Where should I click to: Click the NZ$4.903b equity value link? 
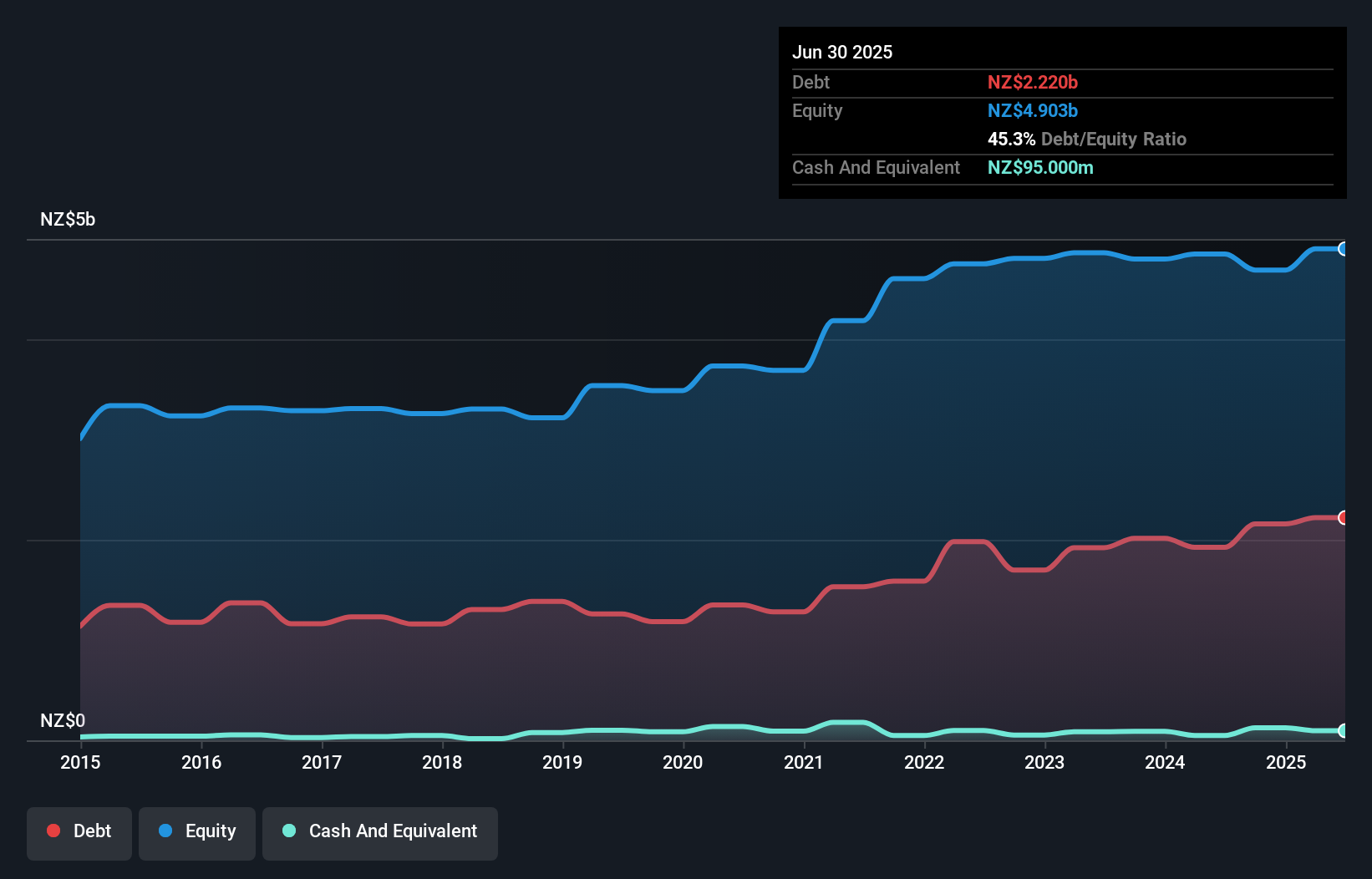click(x=1033, y=110)
